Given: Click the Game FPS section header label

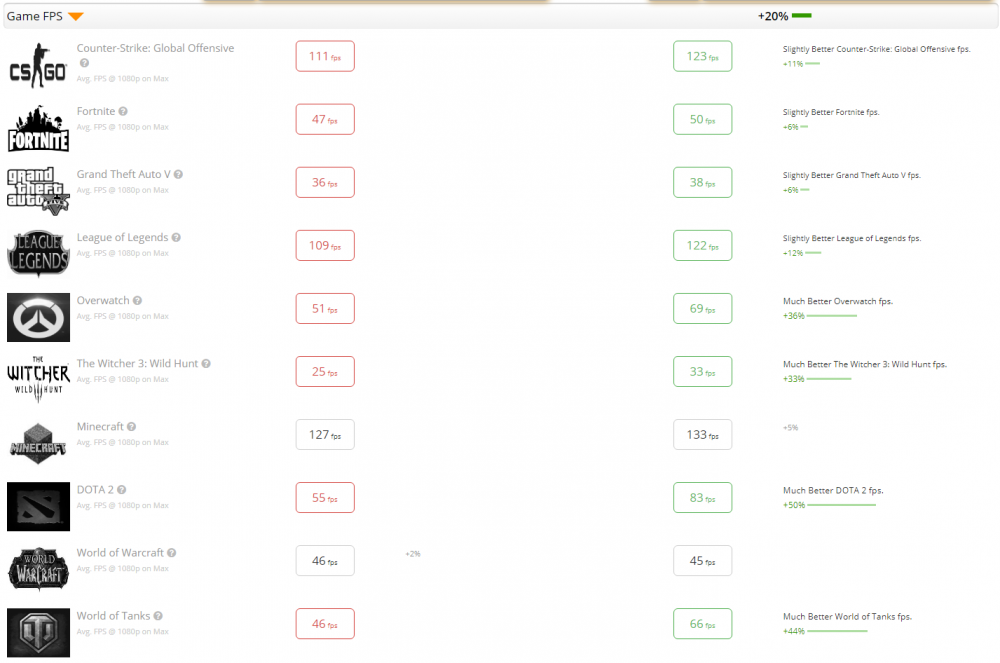Looking at the screenshot, I should [34, 17].
